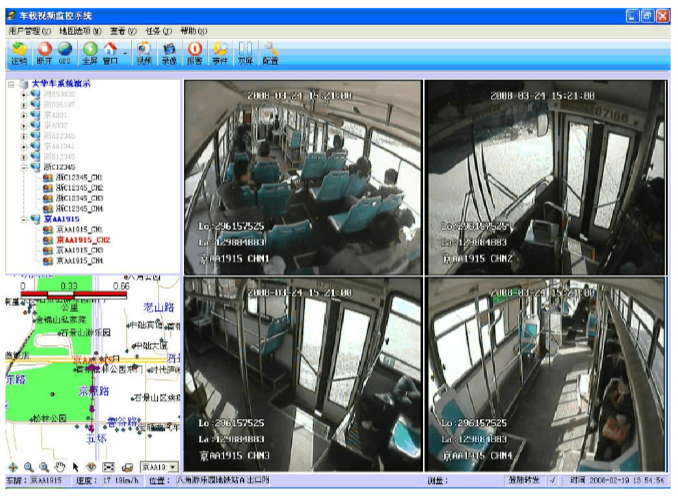
Task: Select channel 京AA1915_CH1
Action: (x=79, y=230)
